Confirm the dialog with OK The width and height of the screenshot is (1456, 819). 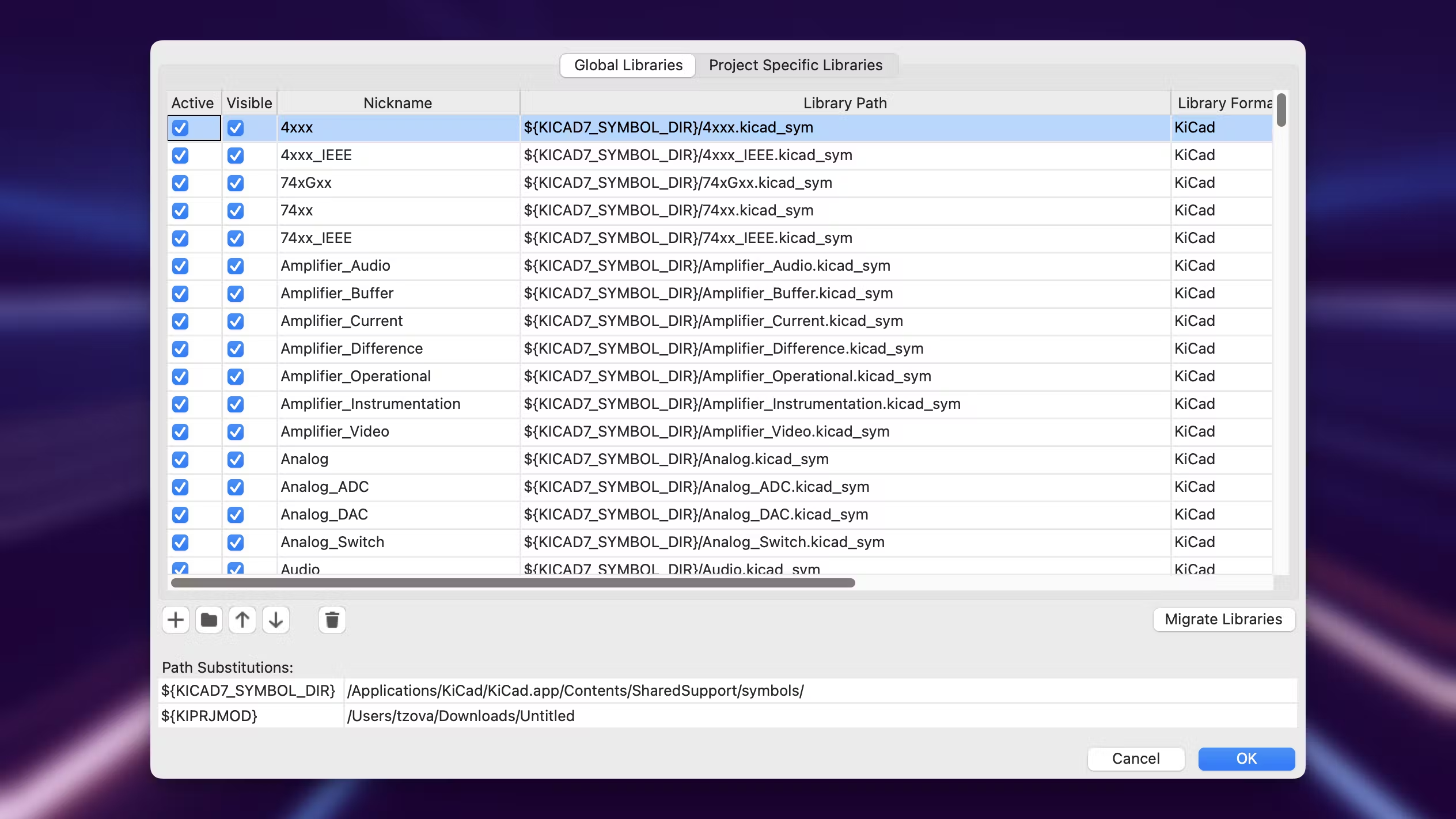tap(1246, 759)
